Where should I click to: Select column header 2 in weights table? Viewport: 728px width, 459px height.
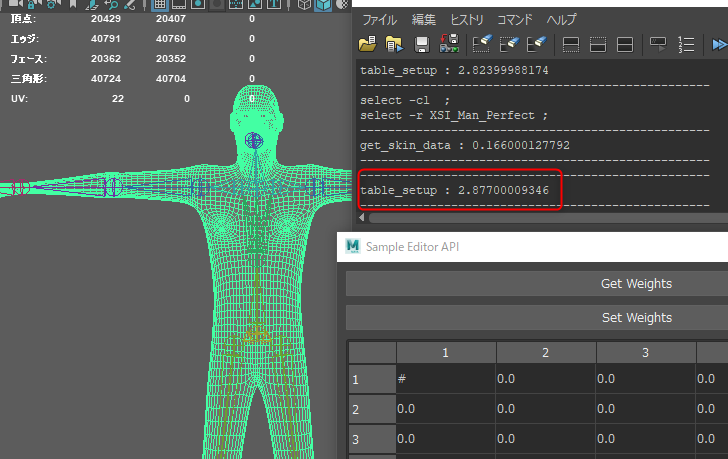(546, 353)
